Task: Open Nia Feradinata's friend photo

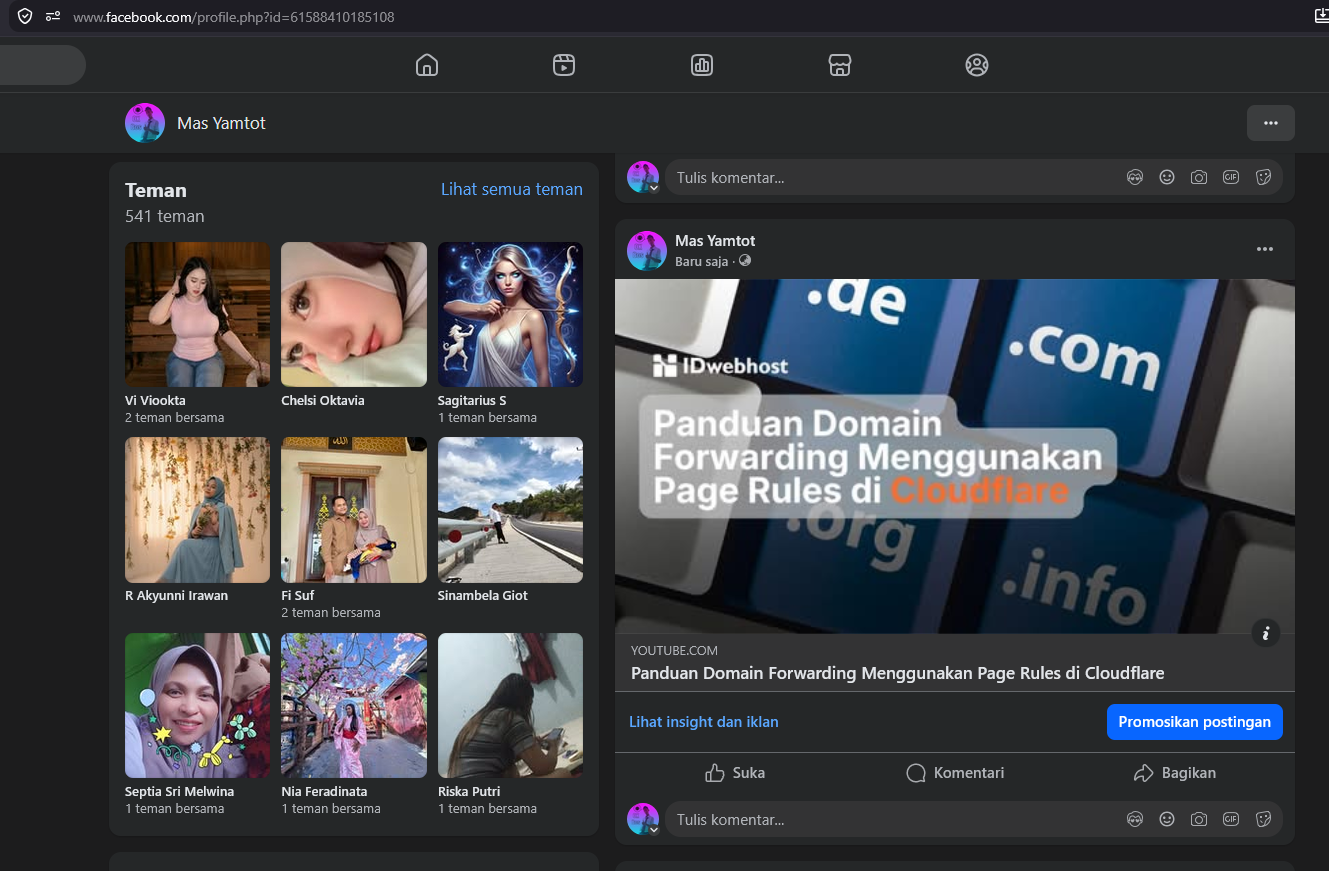Action: pyautogui.click(x=354, y=705)
